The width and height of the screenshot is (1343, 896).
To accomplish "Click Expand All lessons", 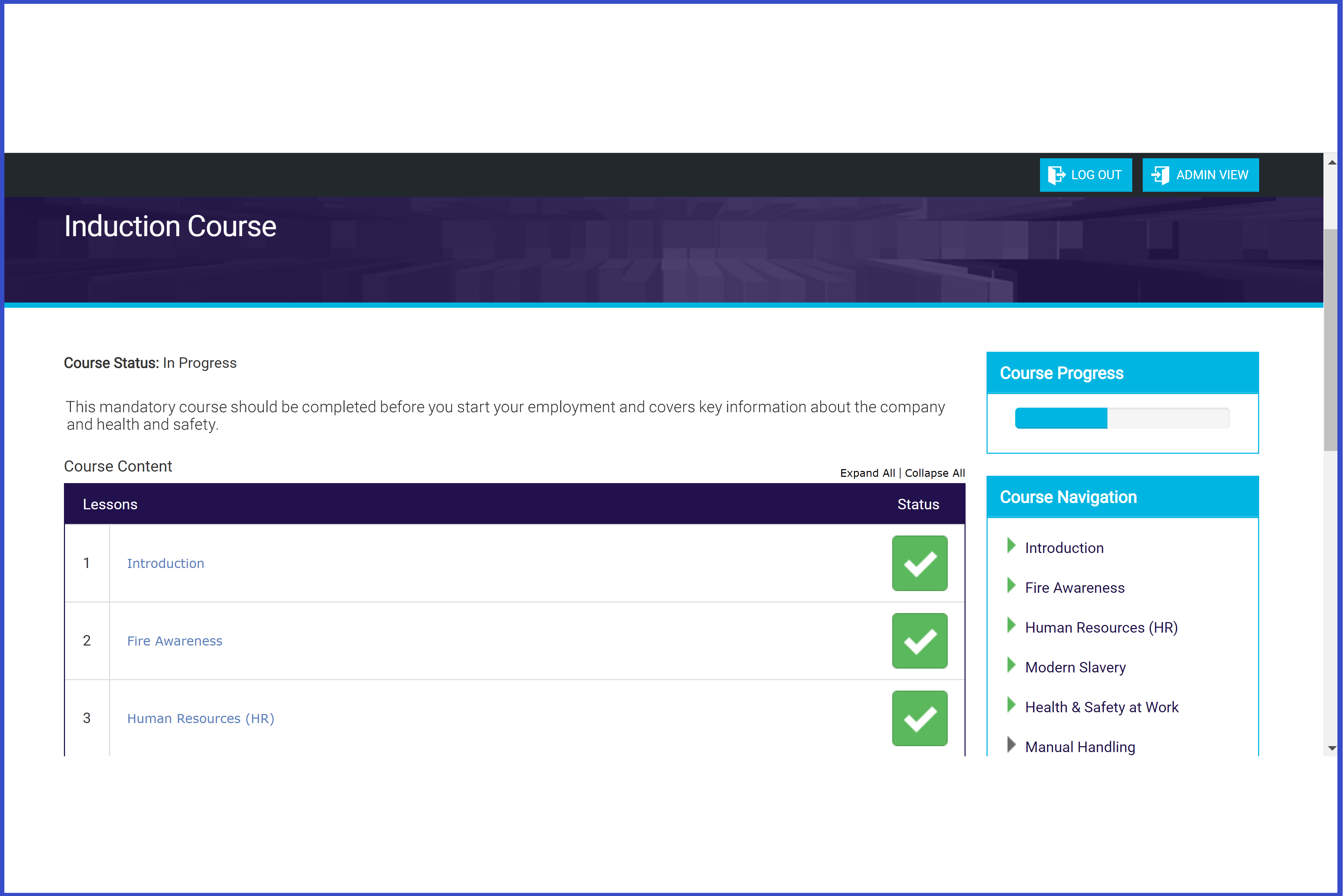I will tap(867, 473).
